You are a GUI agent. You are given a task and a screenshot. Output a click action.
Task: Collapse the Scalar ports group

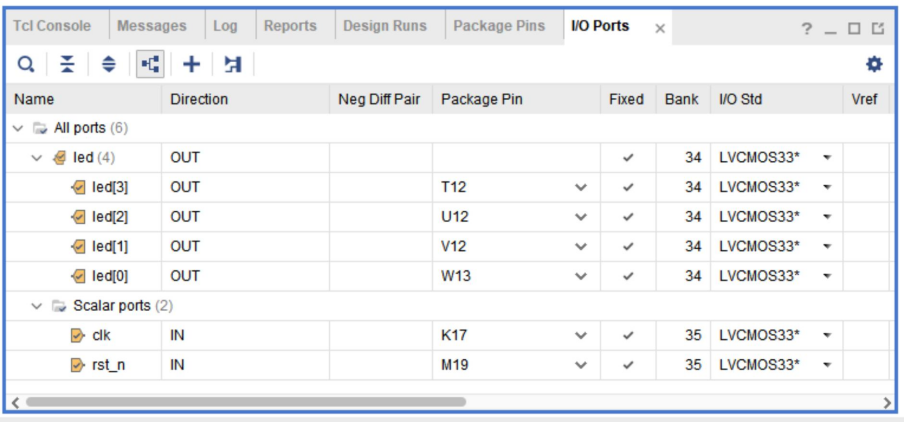point(37,306)
